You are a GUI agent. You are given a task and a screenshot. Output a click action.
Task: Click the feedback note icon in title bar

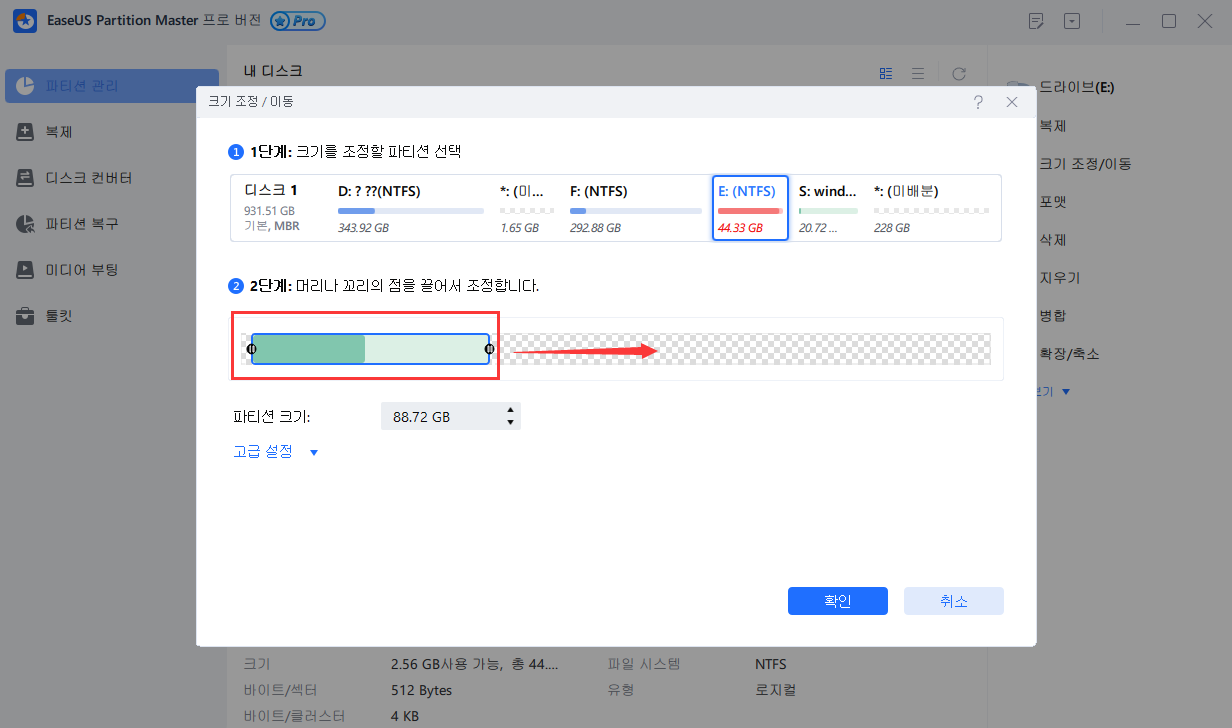[1036, 20]
